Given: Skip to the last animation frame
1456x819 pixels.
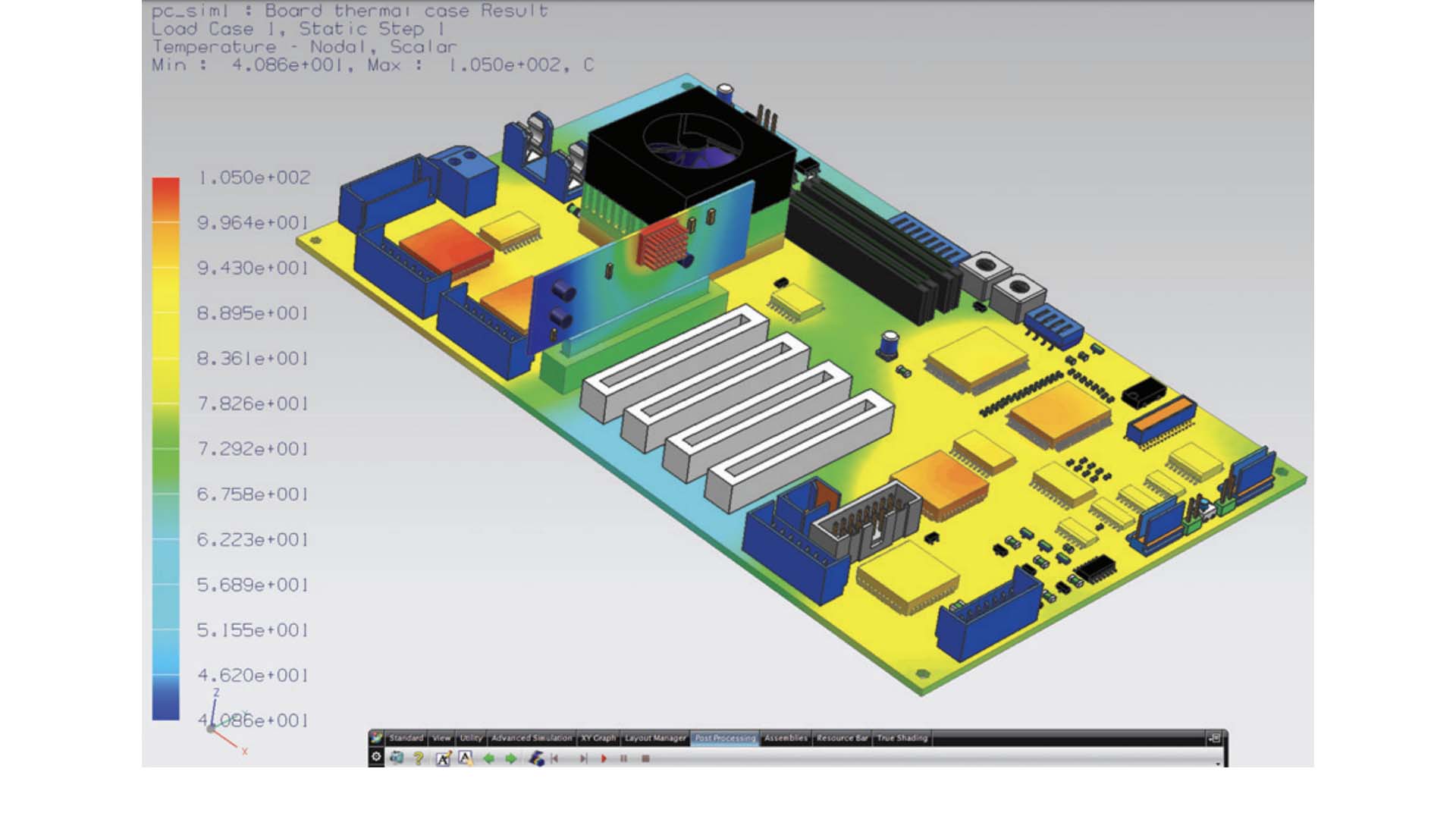Looking at the screenshot, I should (x=585, y=758).
